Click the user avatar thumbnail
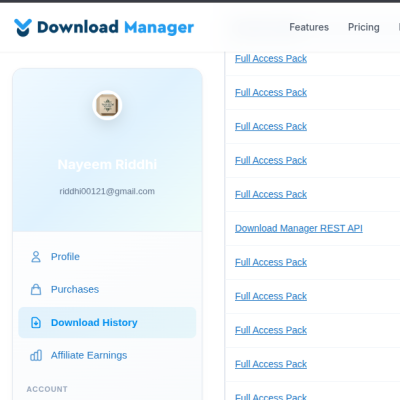 107,105
